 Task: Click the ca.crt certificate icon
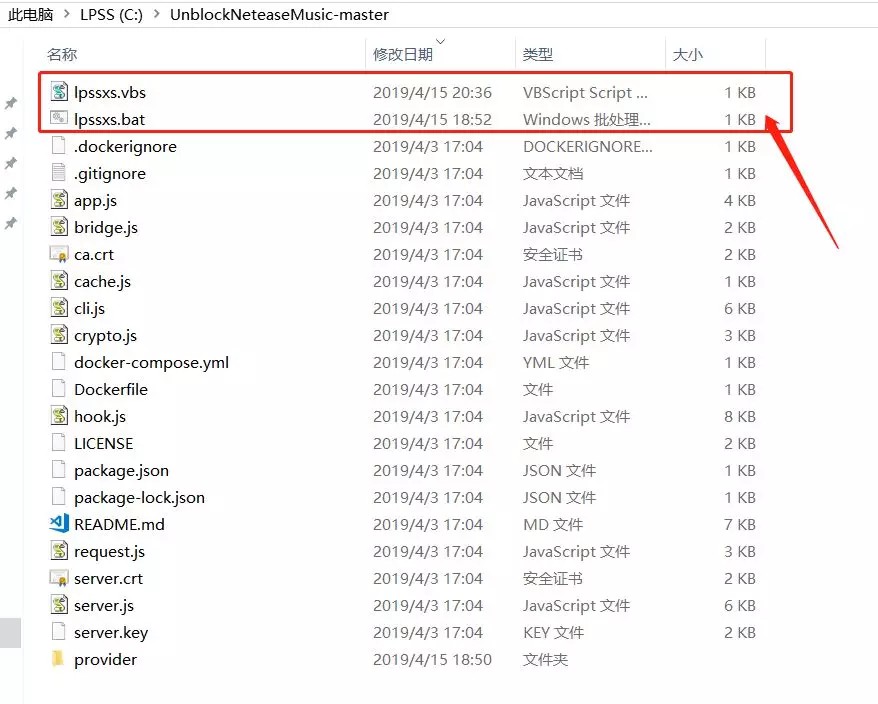pyautogui.click(x=59, y=254)
